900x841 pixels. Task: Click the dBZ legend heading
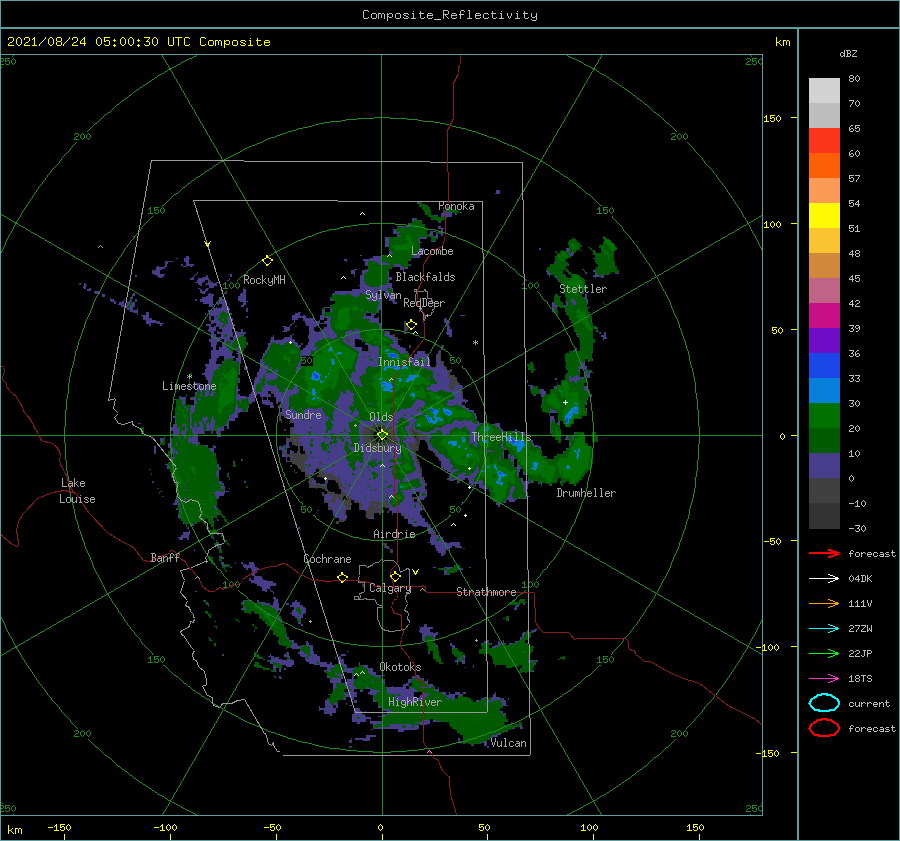point(848,54)
